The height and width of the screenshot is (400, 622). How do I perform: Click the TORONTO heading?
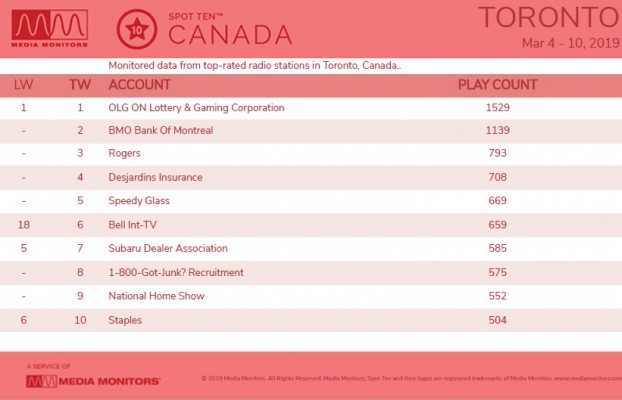(550, 17)
